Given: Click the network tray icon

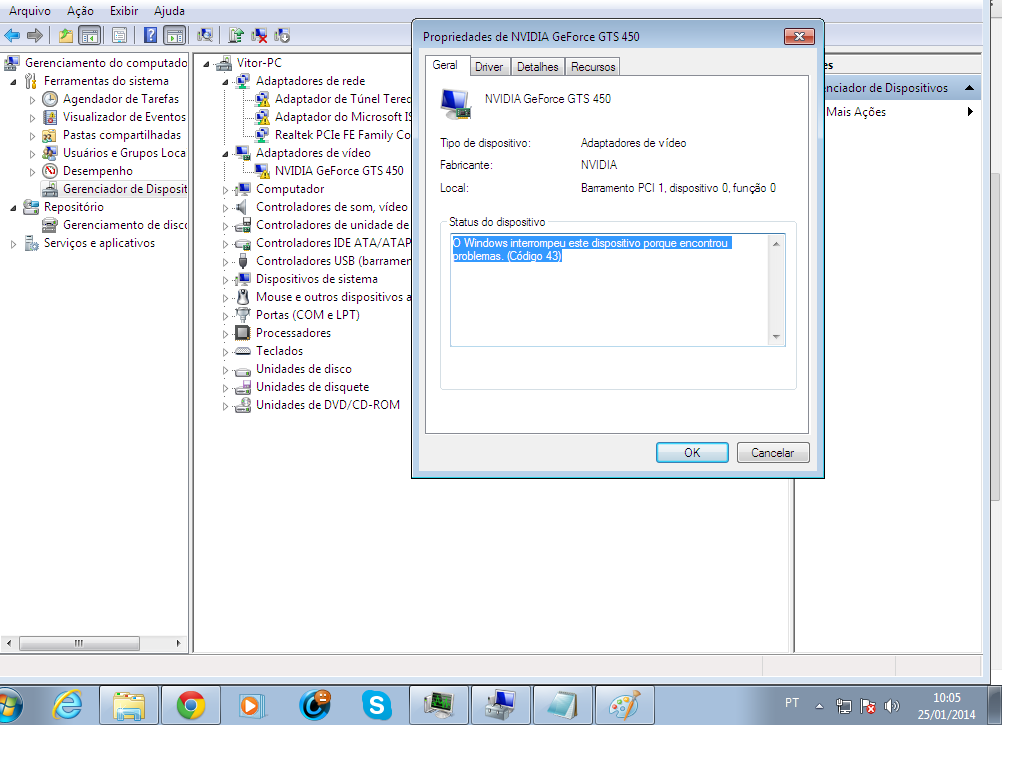Looking at the screenshot, I should (843, 706).
